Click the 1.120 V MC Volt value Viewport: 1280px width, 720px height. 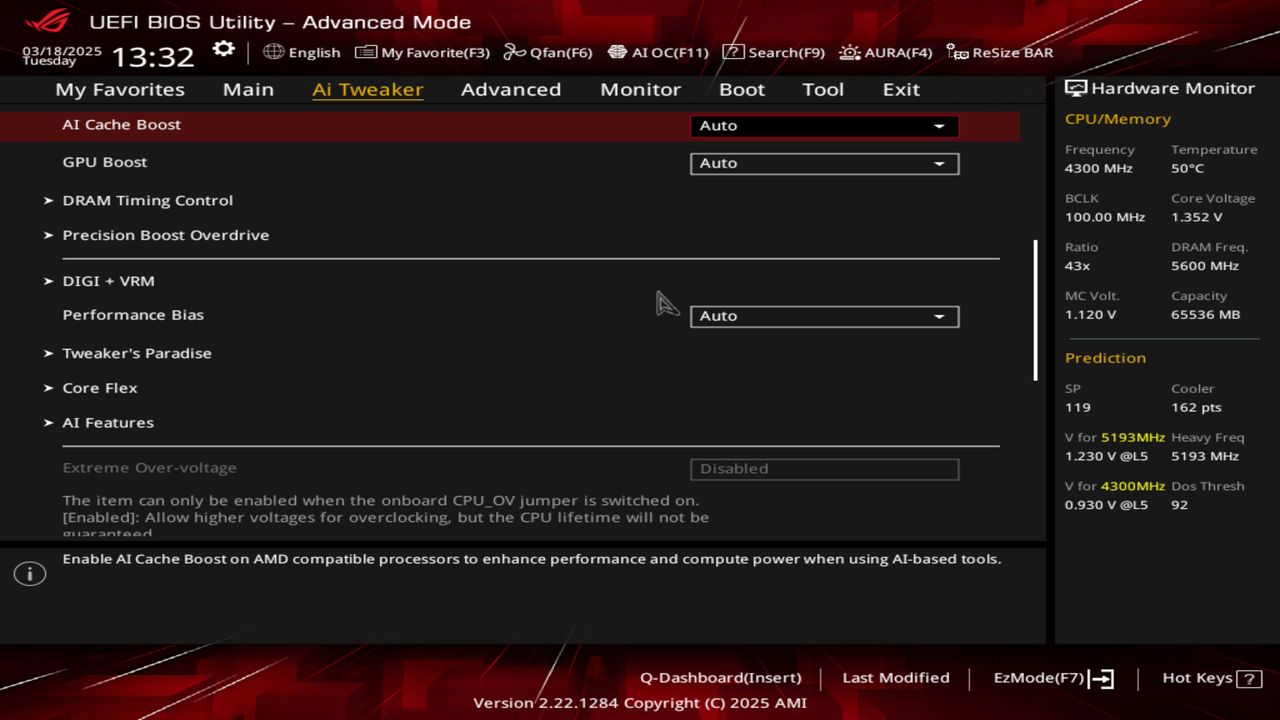click(1091, 315)
